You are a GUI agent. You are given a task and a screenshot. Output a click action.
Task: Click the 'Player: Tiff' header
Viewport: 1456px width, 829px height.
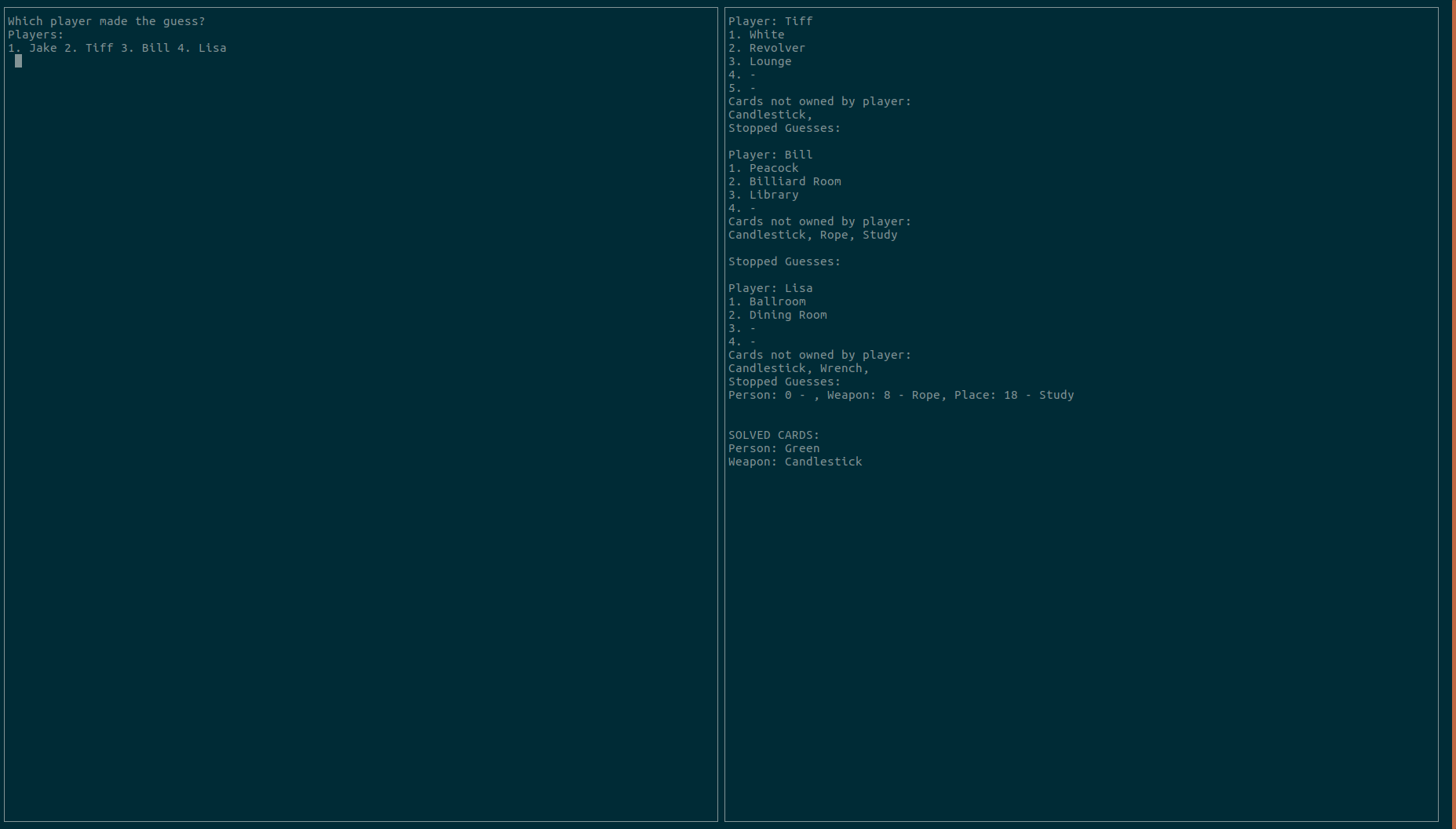pos(771,21)
